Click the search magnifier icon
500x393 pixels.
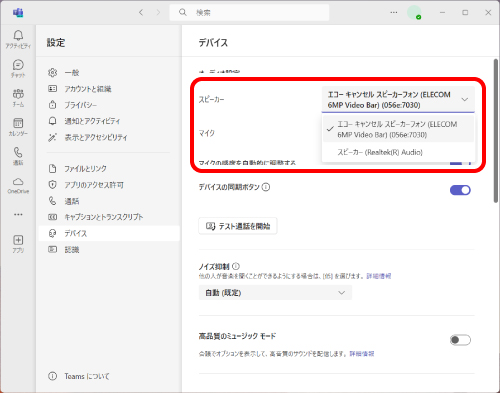point(183,13)
